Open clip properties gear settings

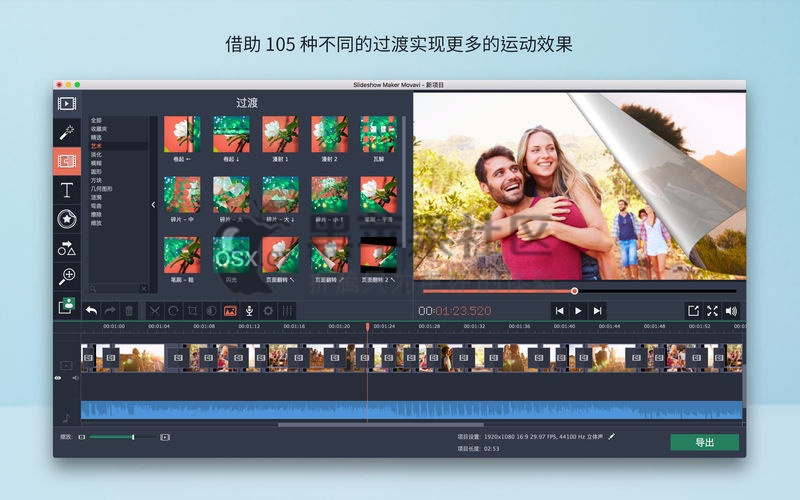pyautogui.click(x=268, y=311)
